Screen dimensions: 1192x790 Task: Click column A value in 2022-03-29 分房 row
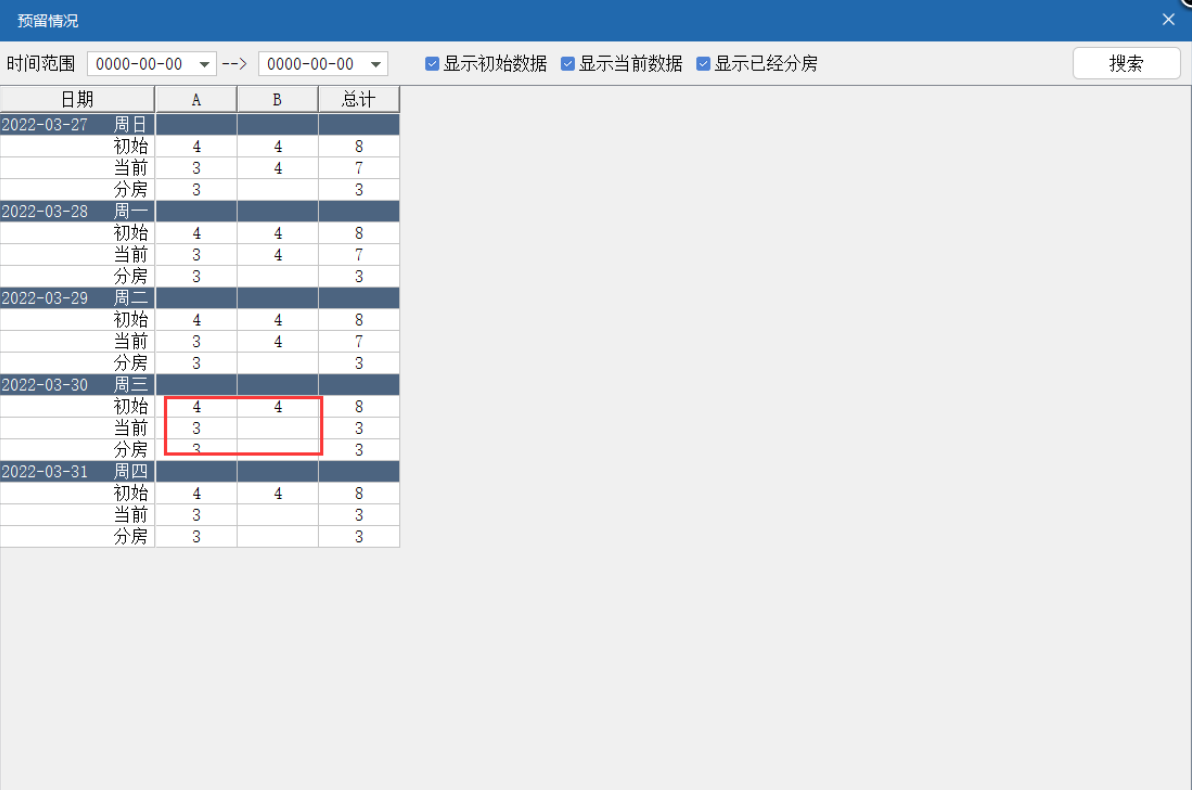pyautogui.click(x=196, y=363)
